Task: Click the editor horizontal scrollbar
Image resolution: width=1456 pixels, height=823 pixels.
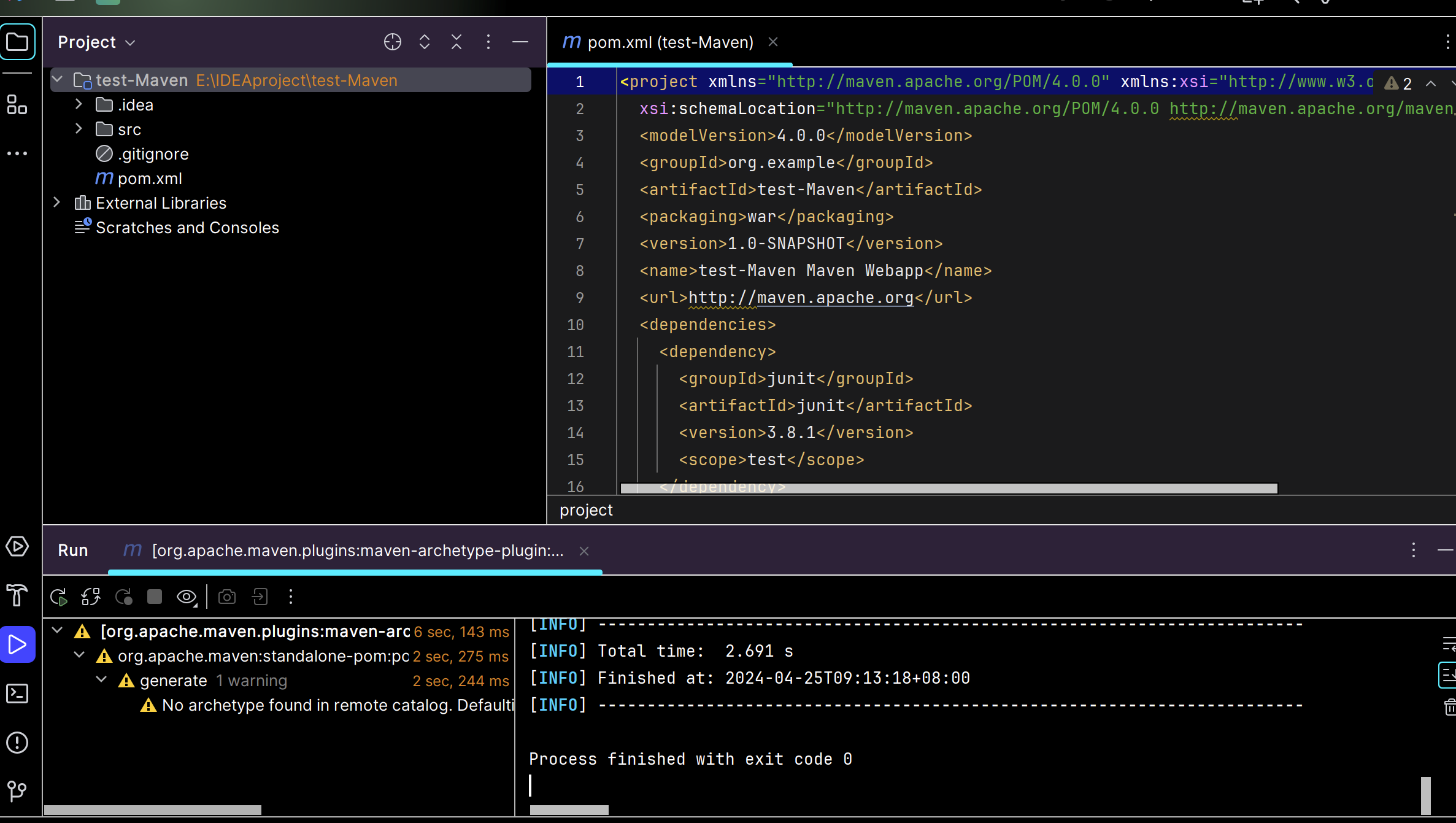Action: [x=948, y=489]
